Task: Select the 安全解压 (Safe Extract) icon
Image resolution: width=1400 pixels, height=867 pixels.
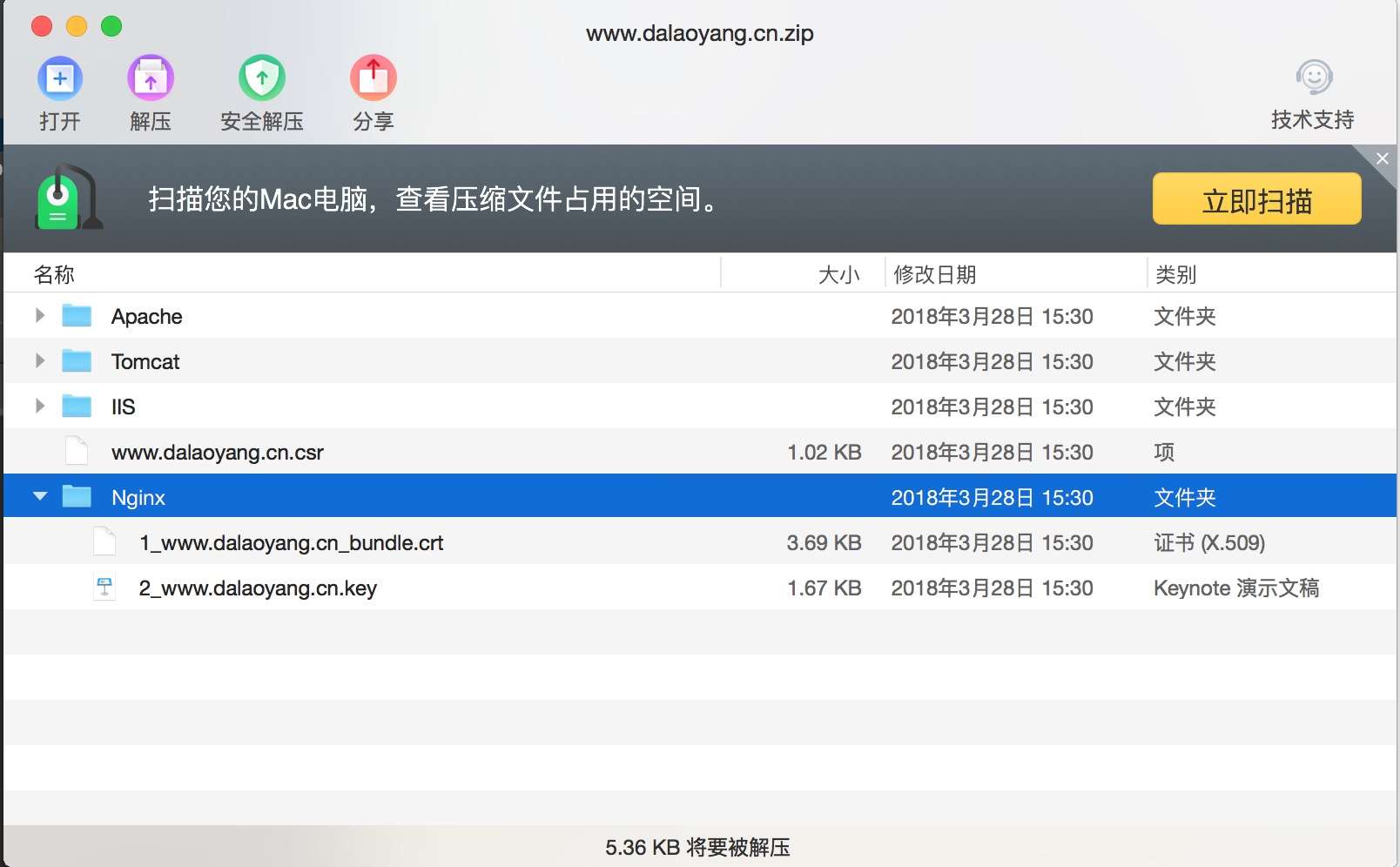Action: coord(261,77)
